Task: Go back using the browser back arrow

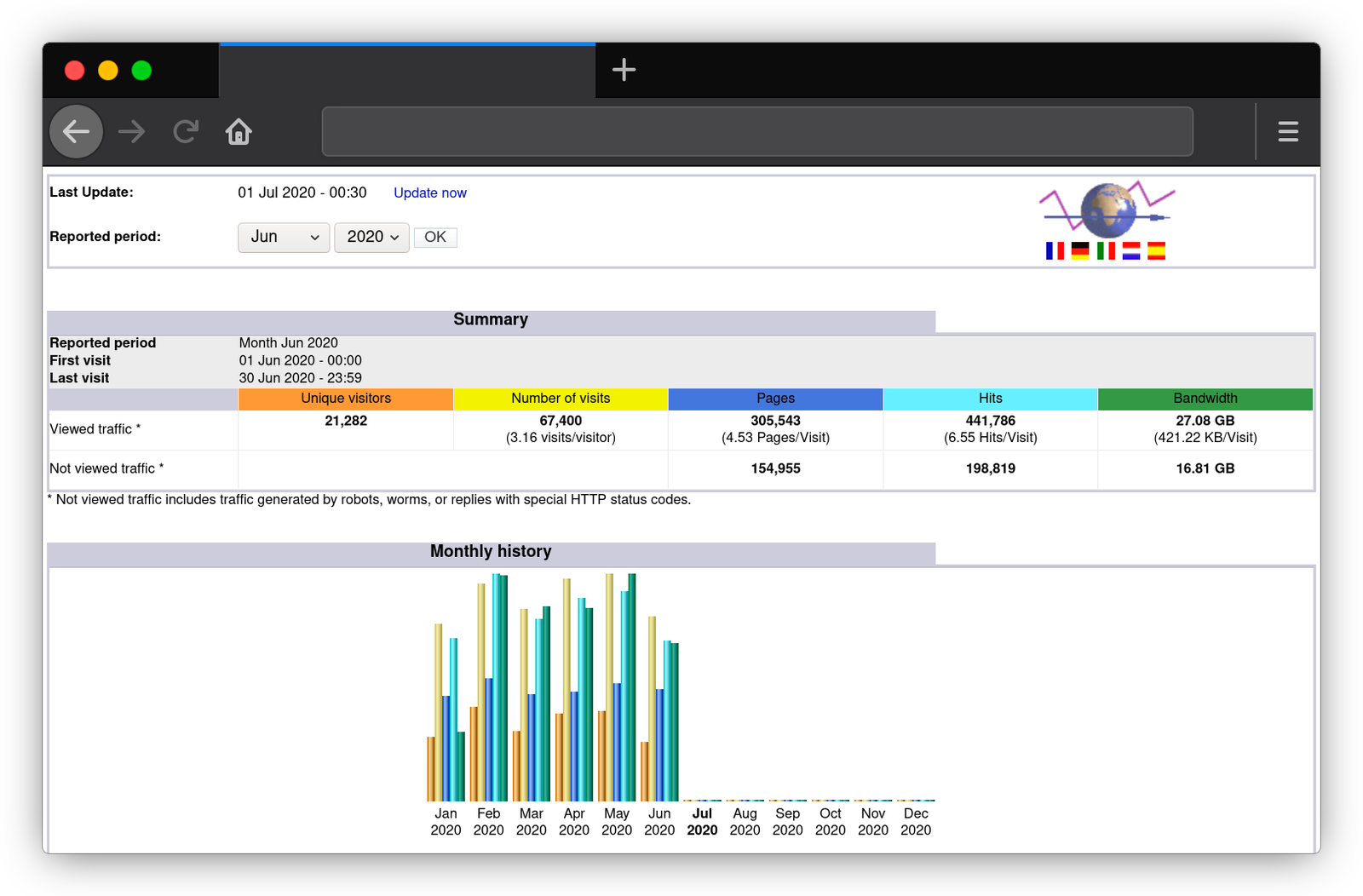Action: 76,131
